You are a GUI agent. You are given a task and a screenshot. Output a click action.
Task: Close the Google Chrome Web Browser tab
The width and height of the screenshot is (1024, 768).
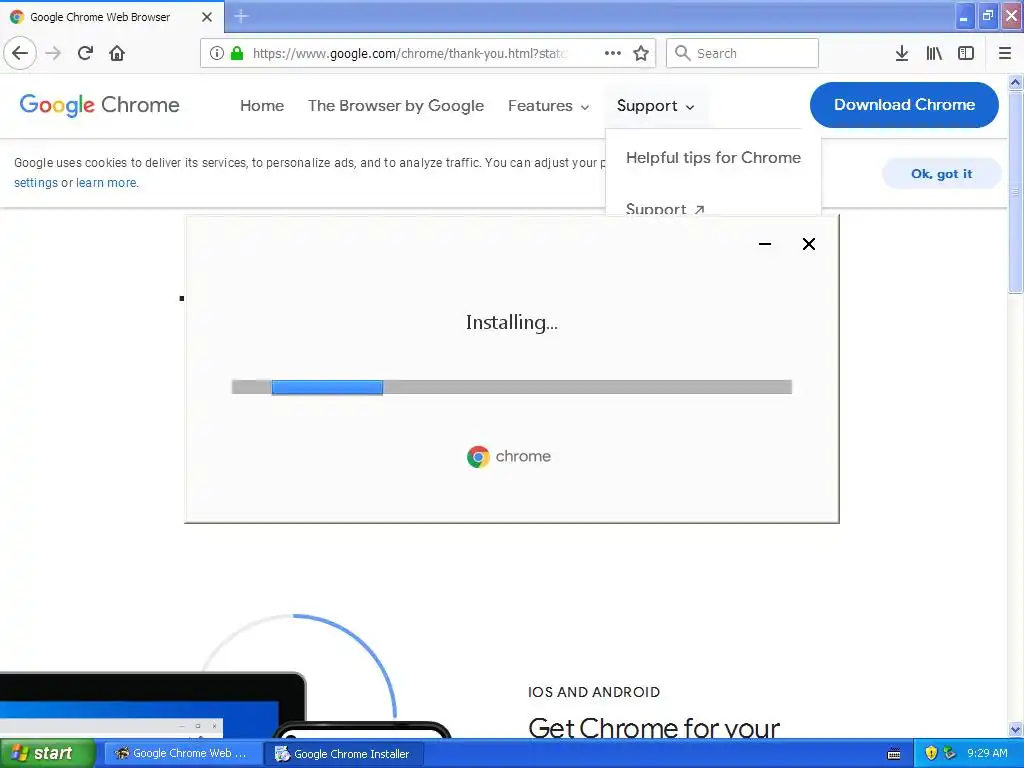[207, 17]
